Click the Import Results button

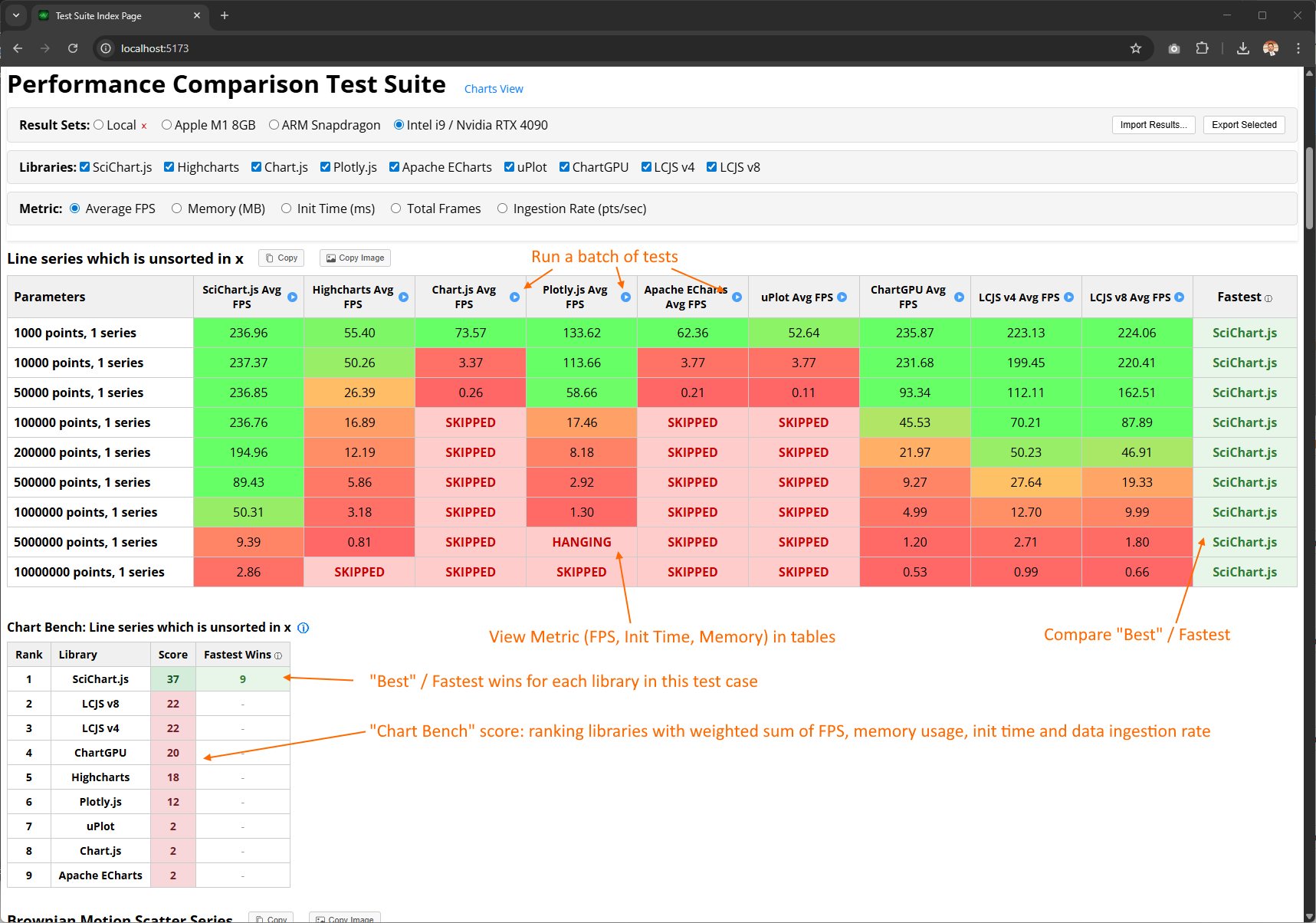(1154, 124)
